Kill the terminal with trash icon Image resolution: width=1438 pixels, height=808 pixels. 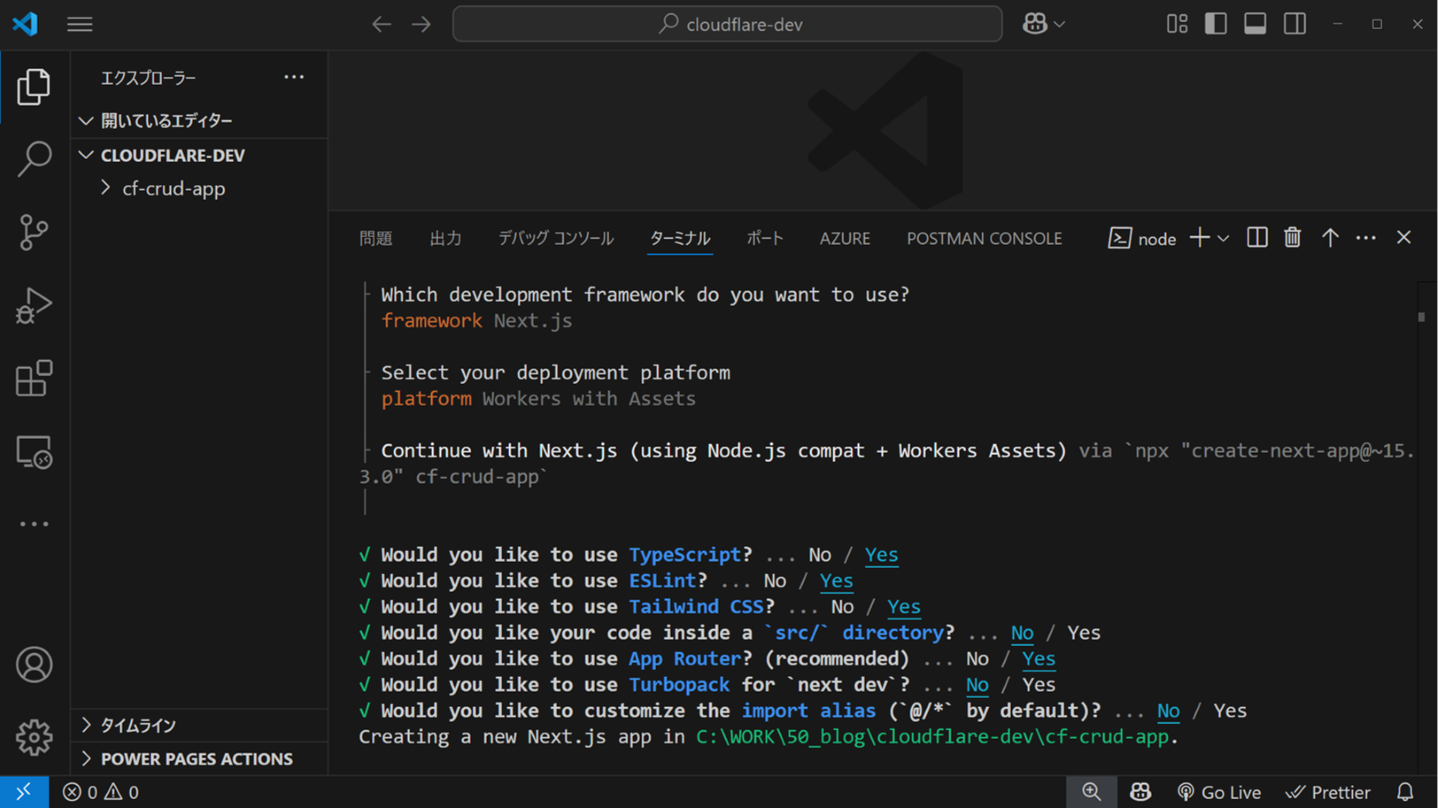point(1293,238)
